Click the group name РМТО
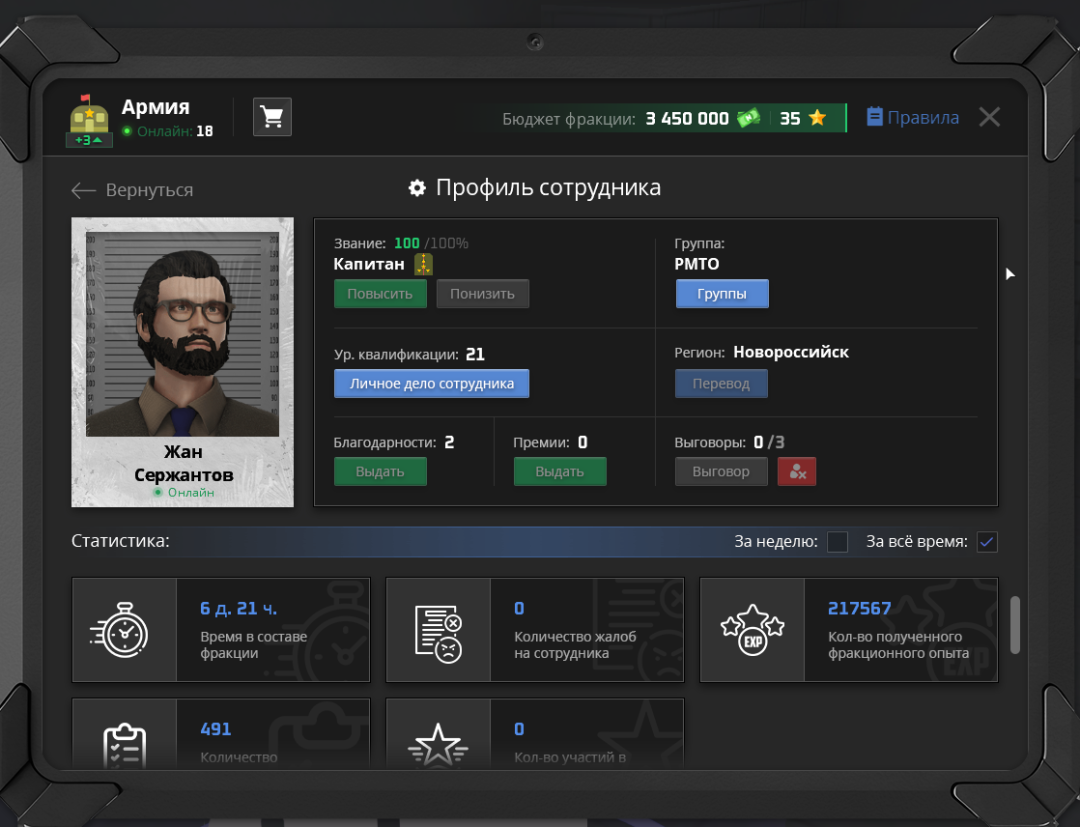 (x=696, y=264)
